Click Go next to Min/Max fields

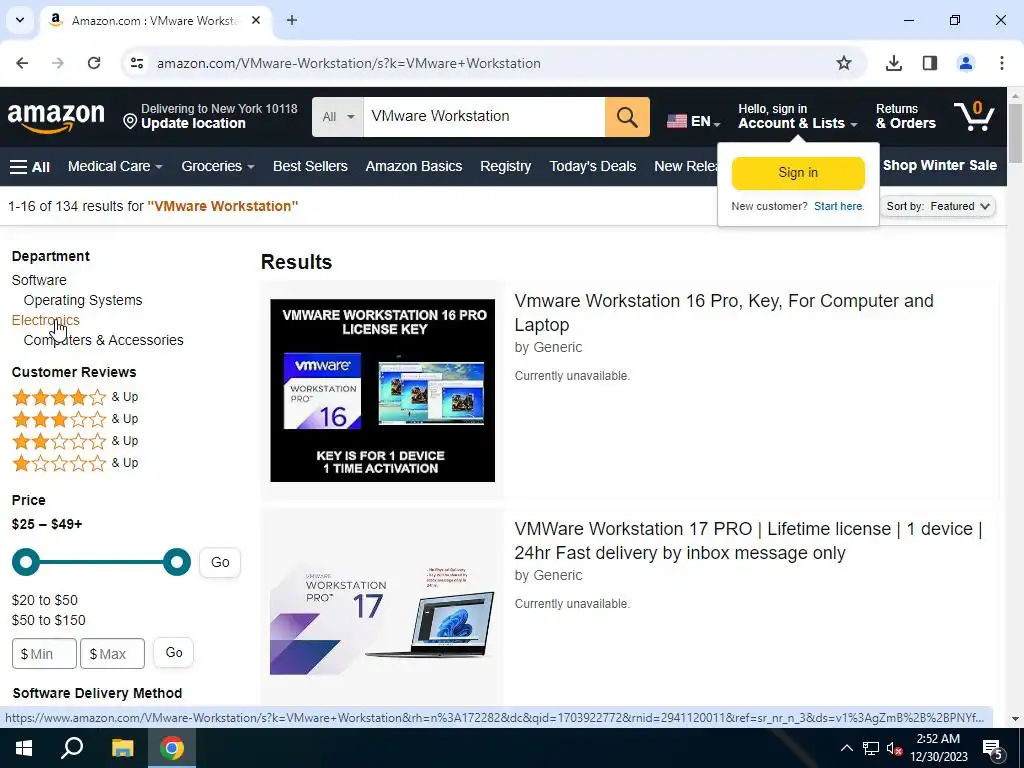[174, 653]
